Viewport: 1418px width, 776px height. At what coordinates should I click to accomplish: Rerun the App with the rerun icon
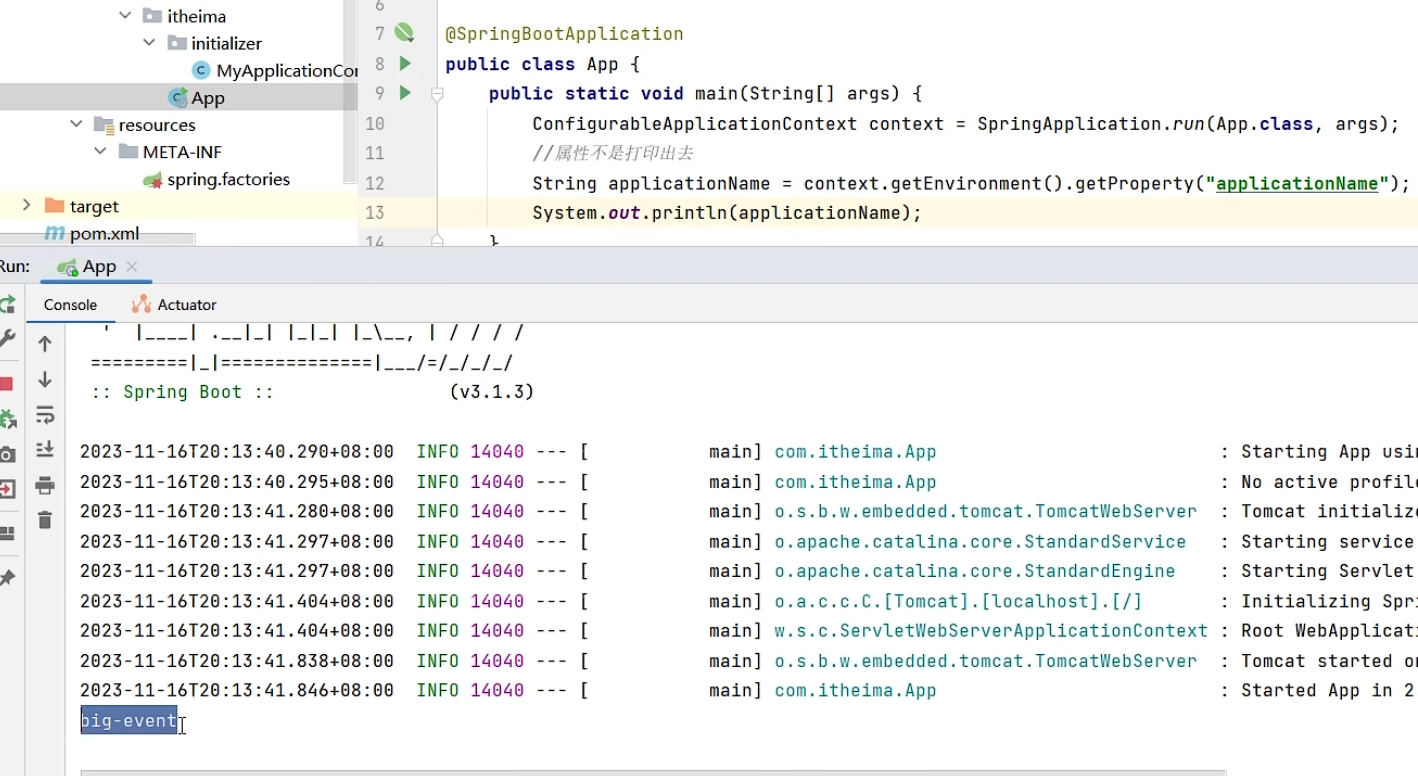coord(6,304)
